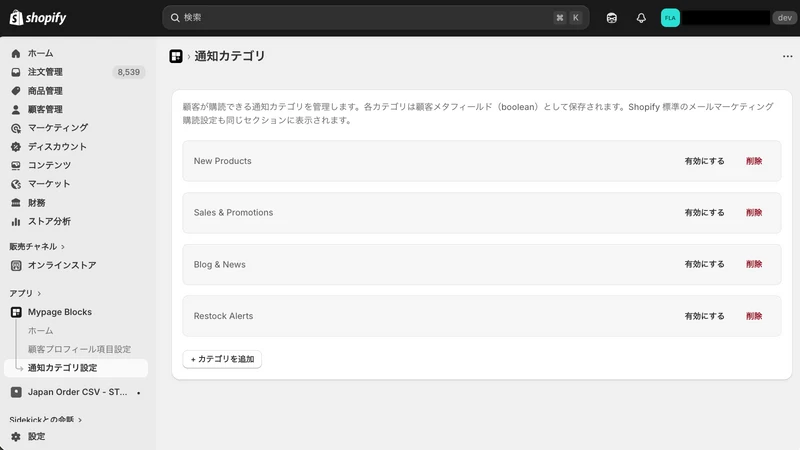Open the Sidekick assistant icon in top bar
Viewport: 800px width, 450px height.
[x=611, y=18]
